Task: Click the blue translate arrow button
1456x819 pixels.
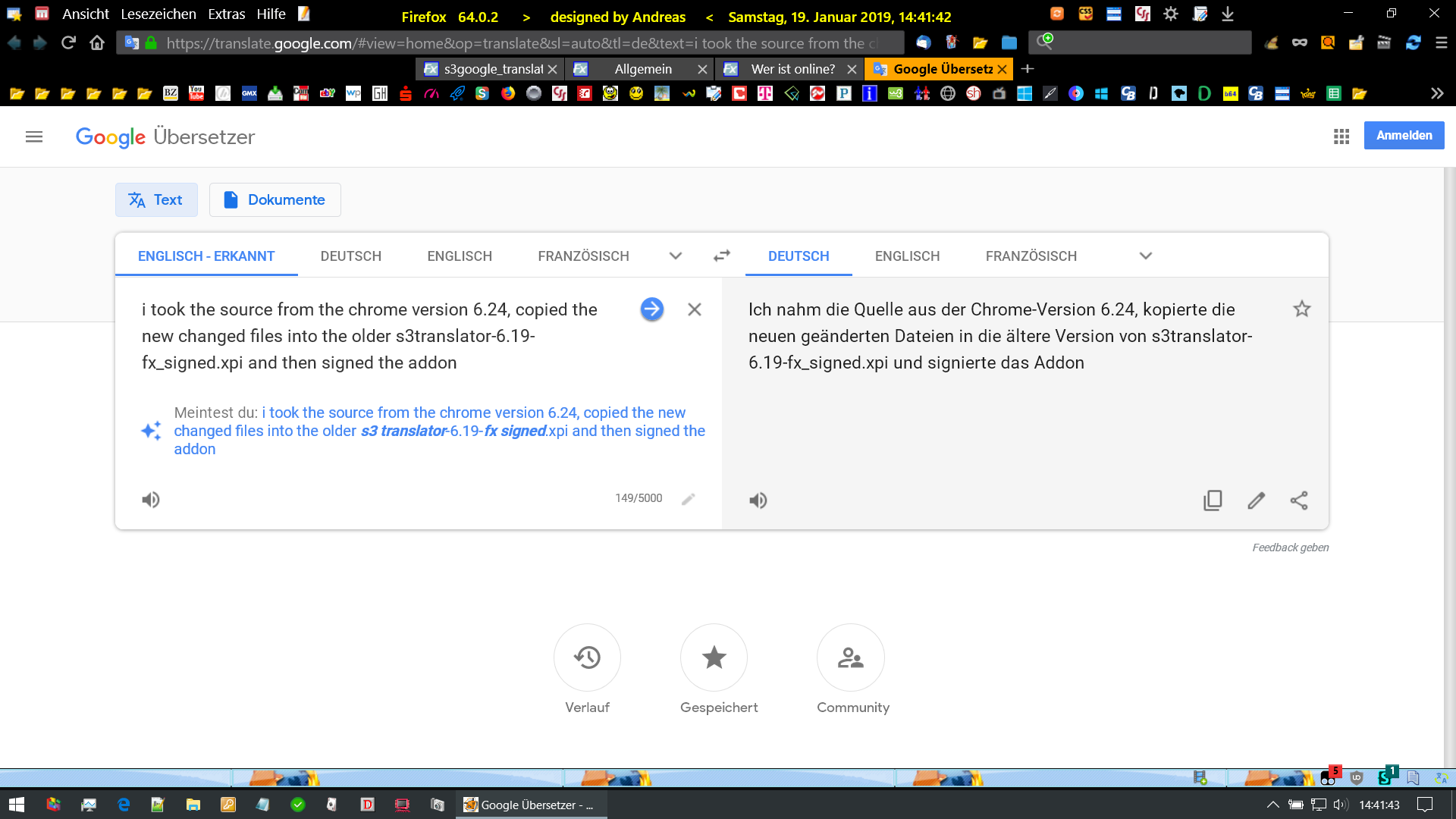Action: [x=651, y=309]
